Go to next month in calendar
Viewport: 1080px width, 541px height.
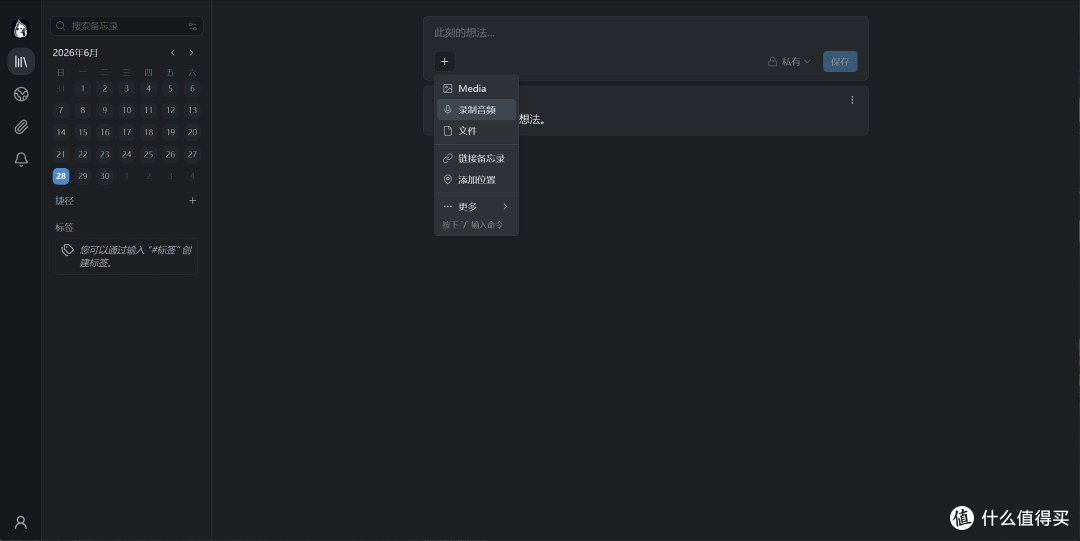pos(191,52)
